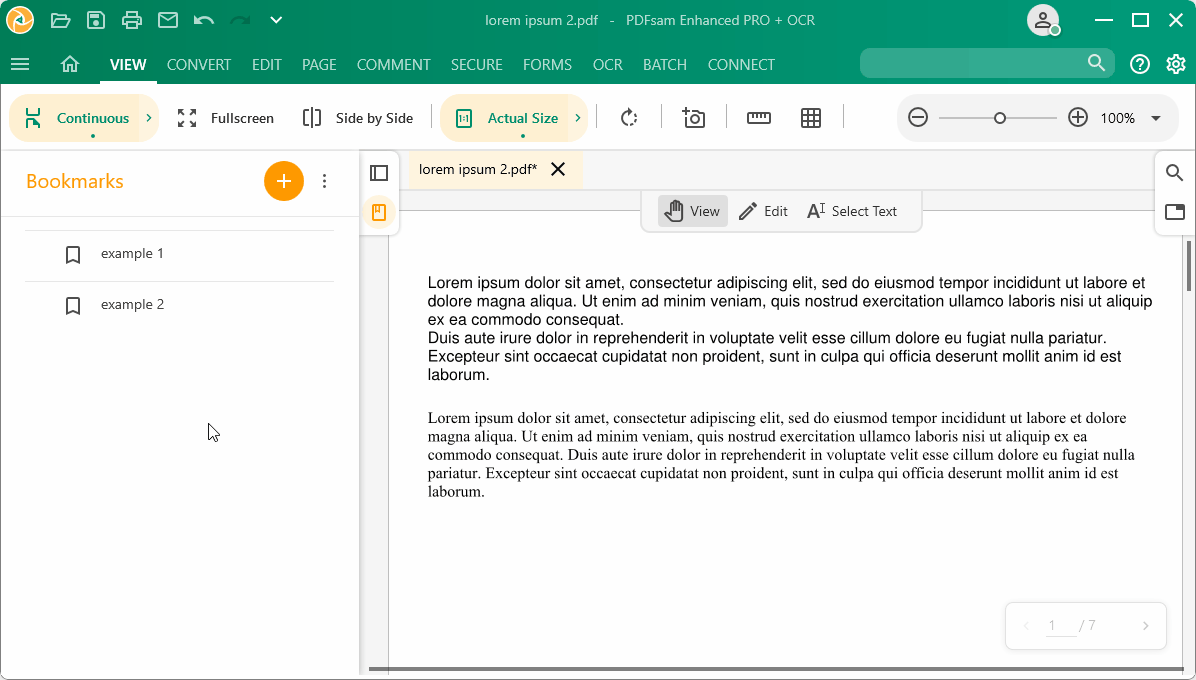Image resolution: width=1196 pixels, height=680 pixels.
Task: Toggle Fullscreen viewing mode
Action: pyautogui.click(x=225, y=117)
